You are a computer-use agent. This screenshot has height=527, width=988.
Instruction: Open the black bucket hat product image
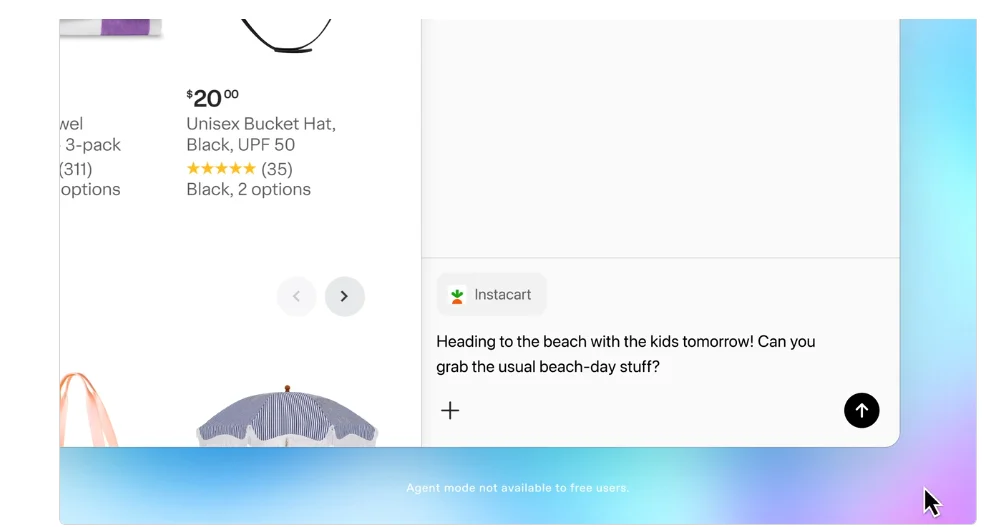[286, 36]
